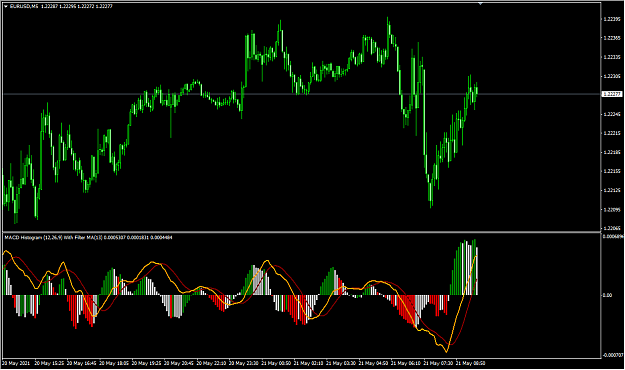The height and width of the screenshot is (370, 625).
Task: Click the '20 May 18:05' time axis label
Action: [x=114, y=363]
